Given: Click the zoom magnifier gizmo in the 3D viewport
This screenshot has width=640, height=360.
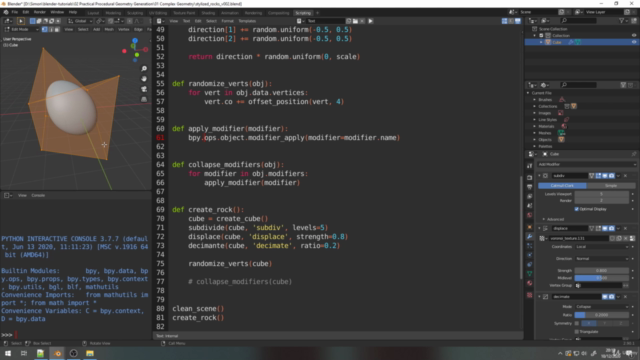Looking at the screenshot, I should (x=144, y=69).
